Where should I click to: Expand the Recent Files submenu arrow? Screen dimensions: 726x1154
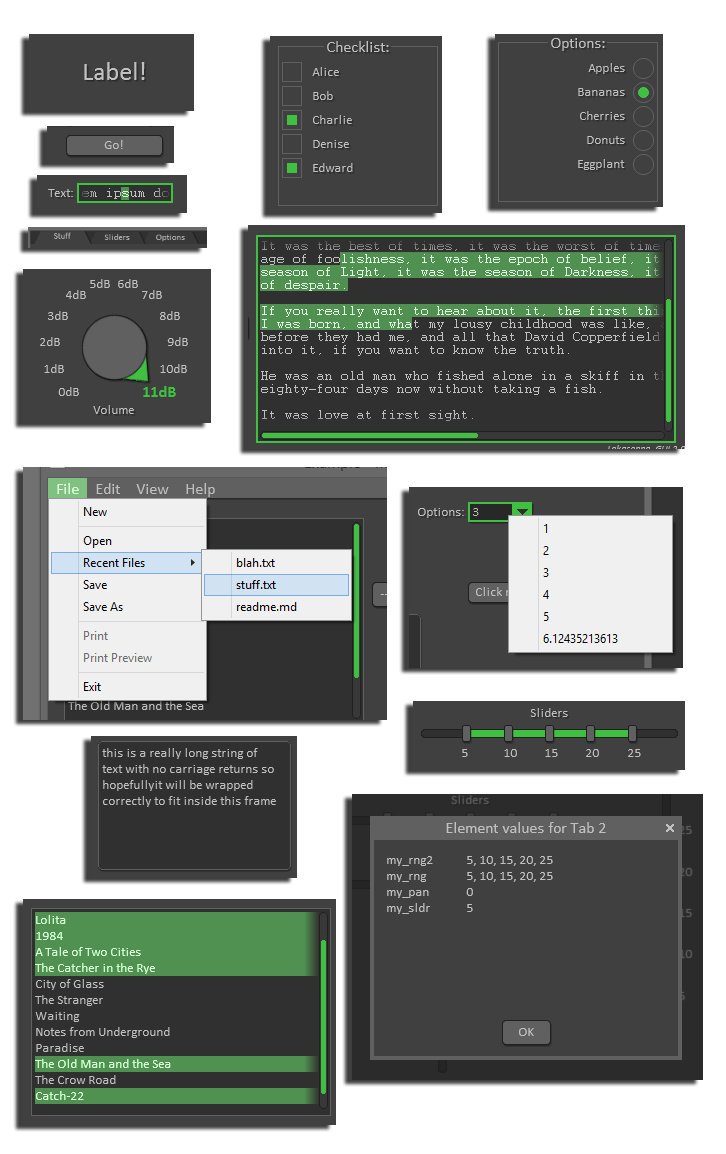pos(192,562)
